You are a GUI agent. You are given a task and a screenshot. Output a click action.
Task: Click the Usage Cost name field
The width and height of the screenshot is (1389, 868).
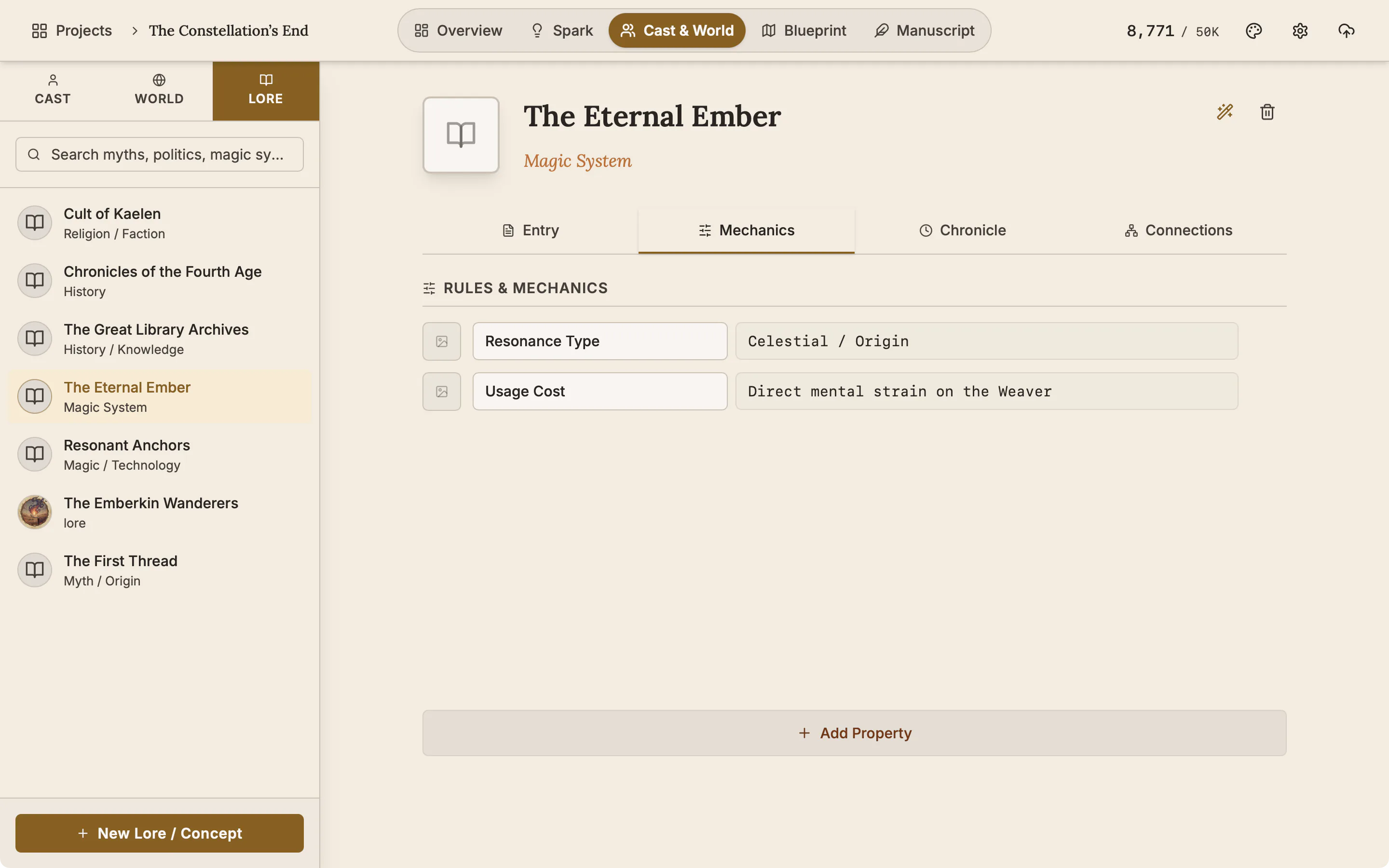pos(600,392)
